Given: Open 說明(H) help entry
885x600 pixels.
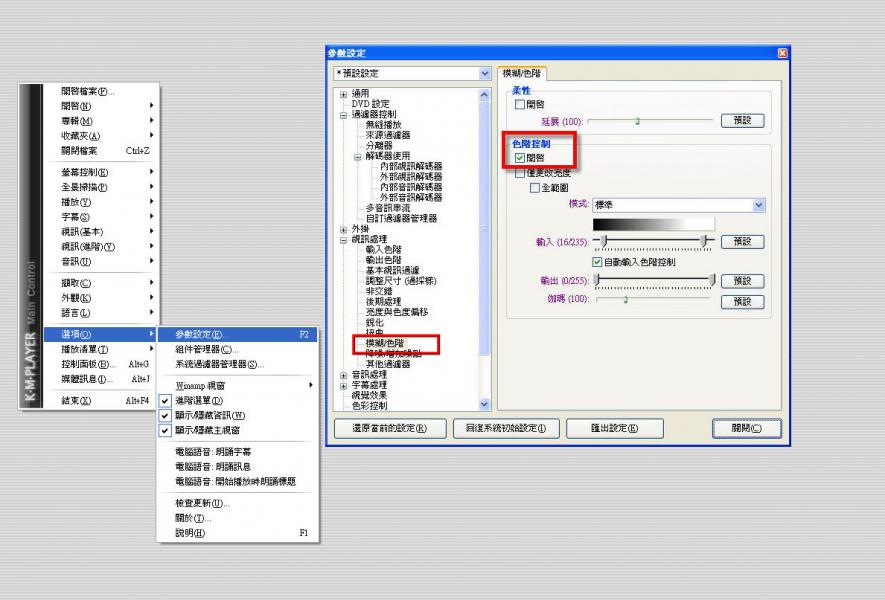Looking at the screenshot, I should click(238, 533).
